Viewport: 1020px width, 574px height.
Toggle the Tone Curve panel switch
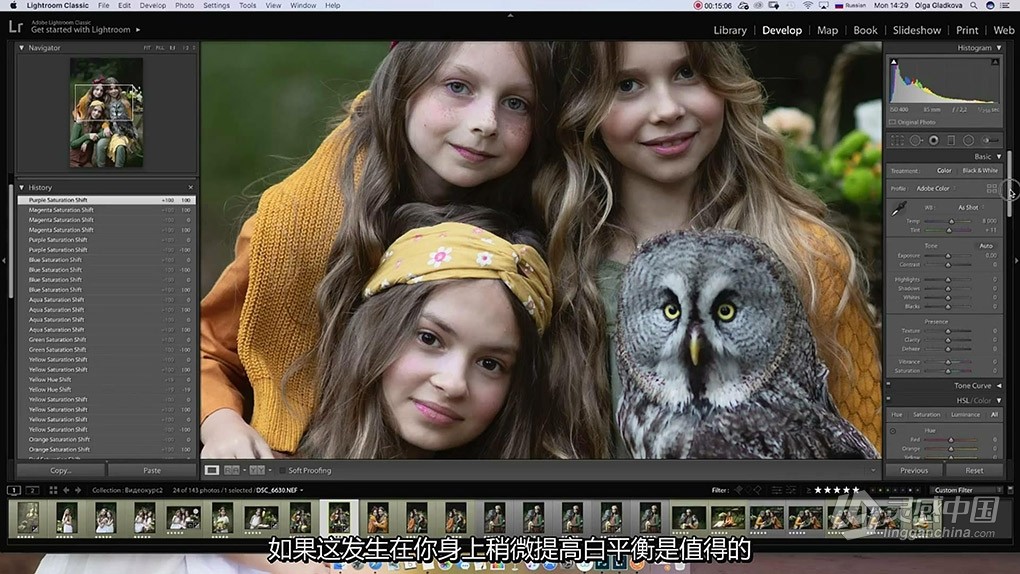pyautogui.click(x=888, y=384)
